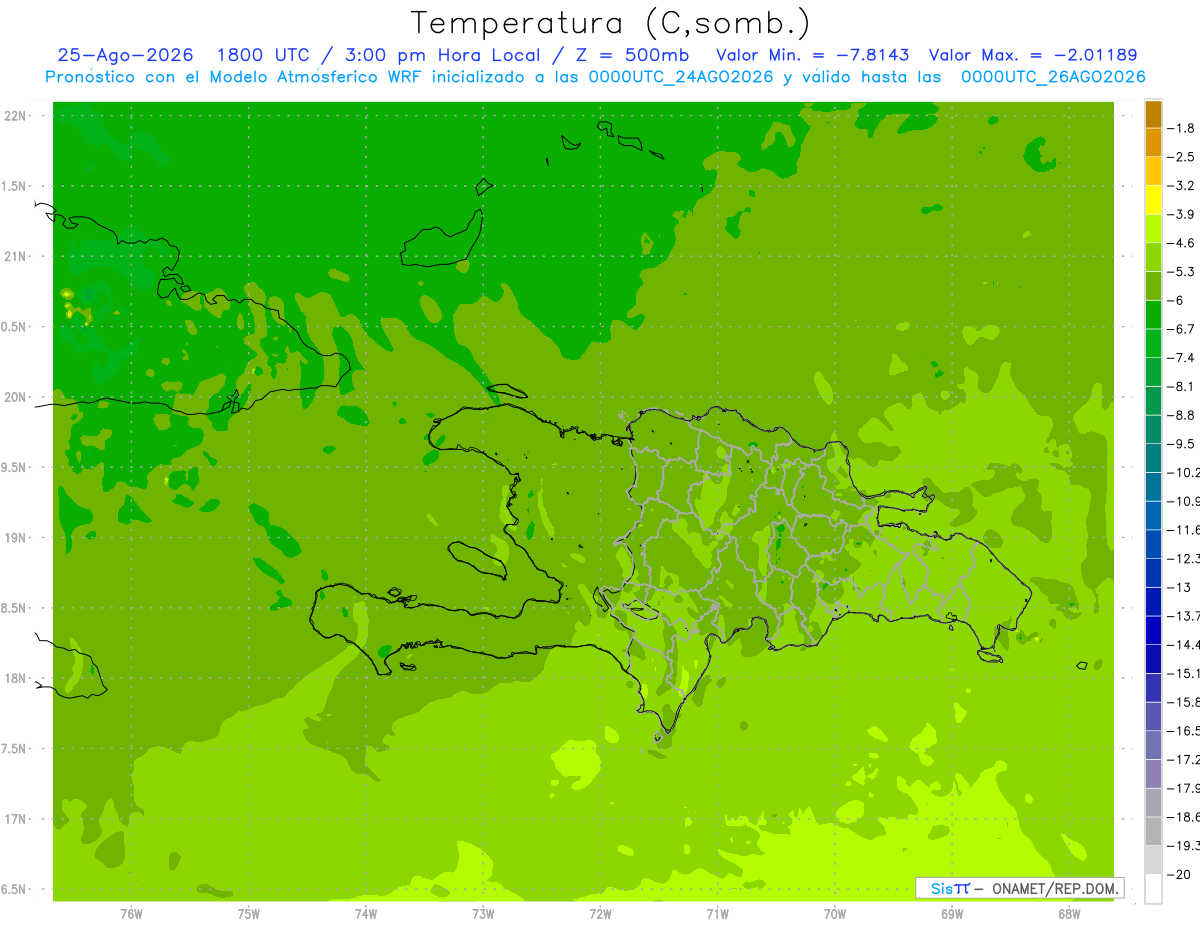Image resolution: width=1200 pixels, height=927 pixels.
Task: Click "Valor Max. = -2.01189" readout
Action: [x=1033, y=55]
